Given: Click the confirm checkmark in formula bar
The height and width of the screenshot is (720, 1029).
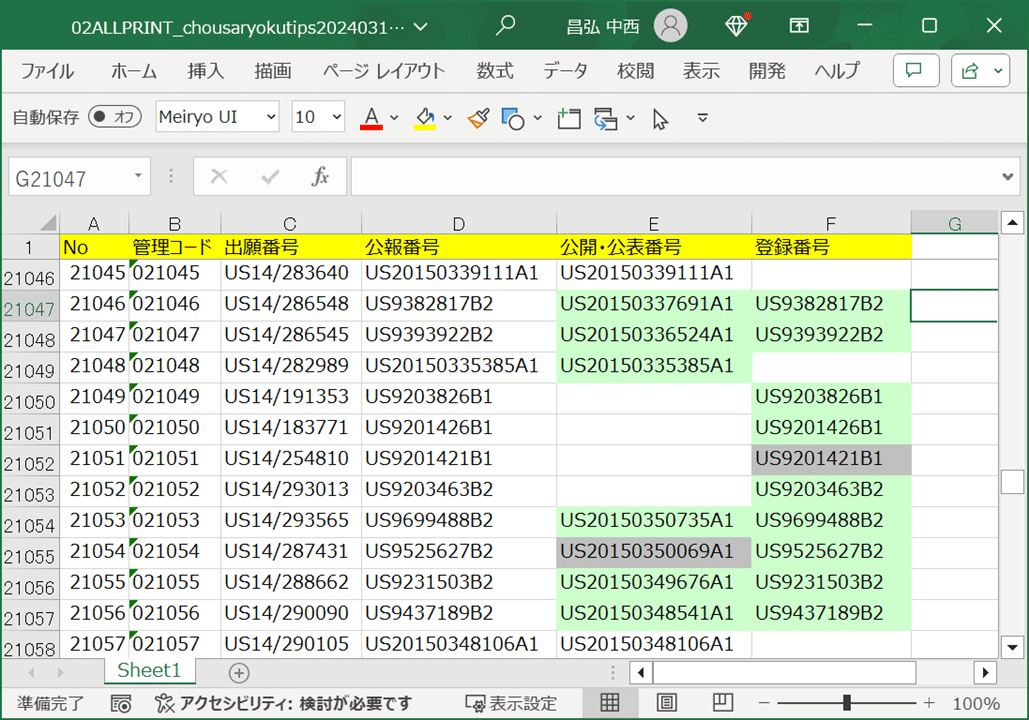Looking at the screenshot, I should [x=270, y=176].
